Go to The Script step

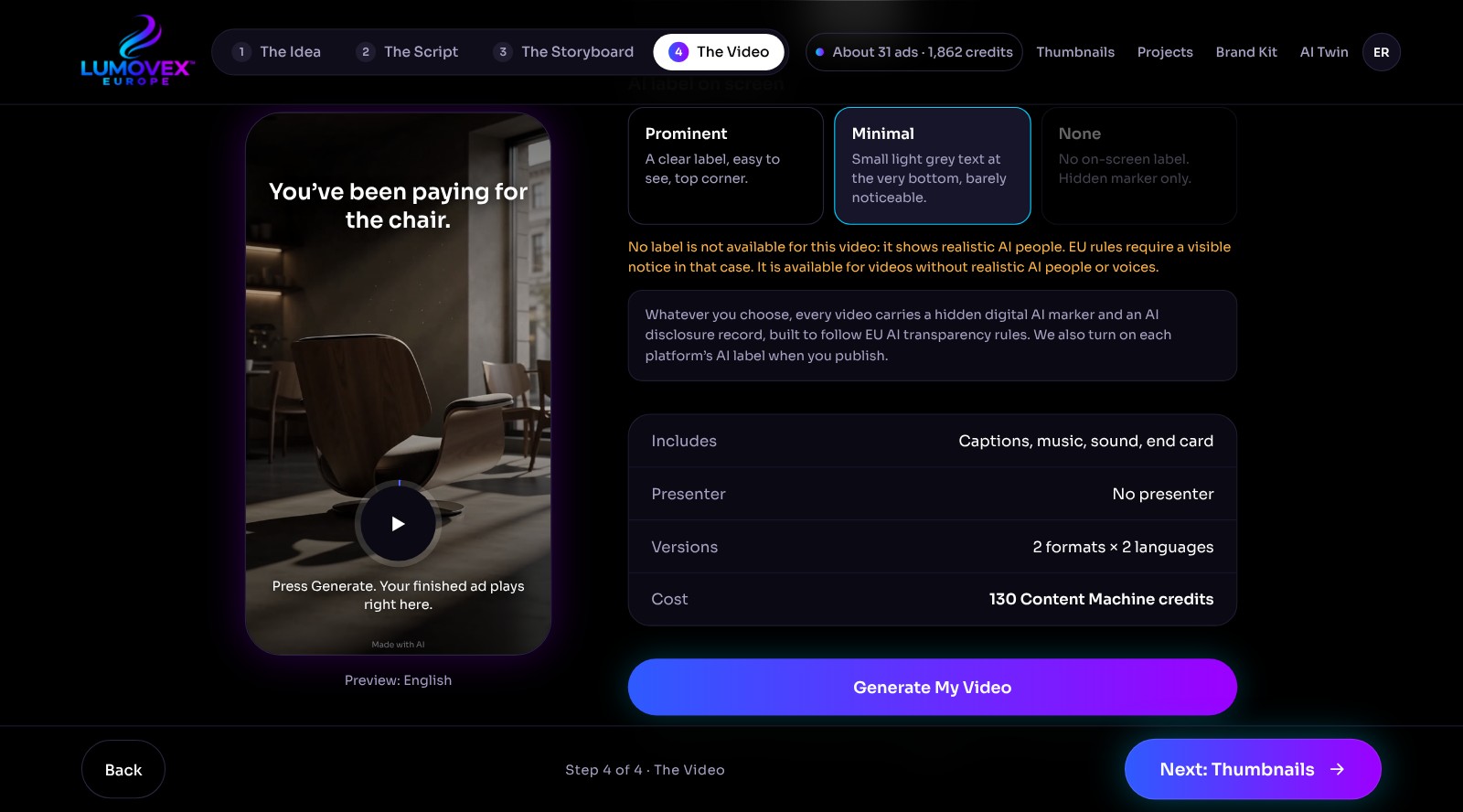click(x=408, y=52)
